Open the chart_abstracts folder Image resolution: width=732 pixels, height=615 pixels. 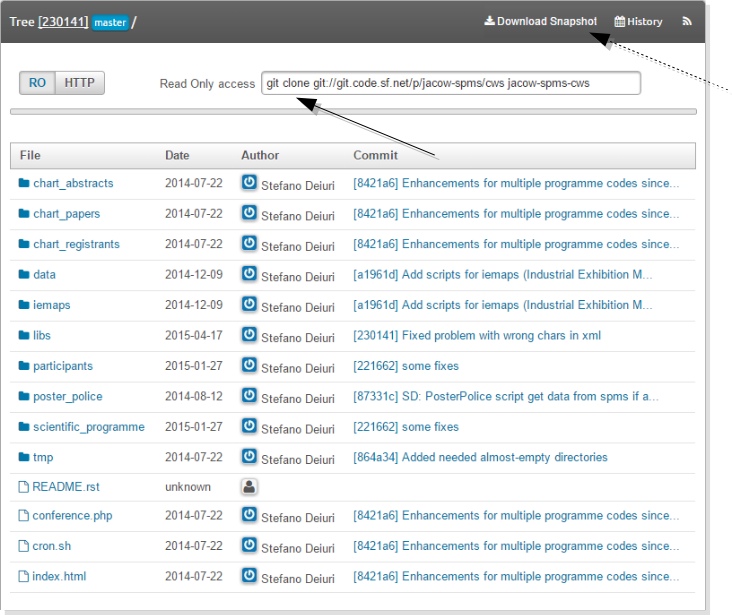pyautogui.click(x=73, y=183)
